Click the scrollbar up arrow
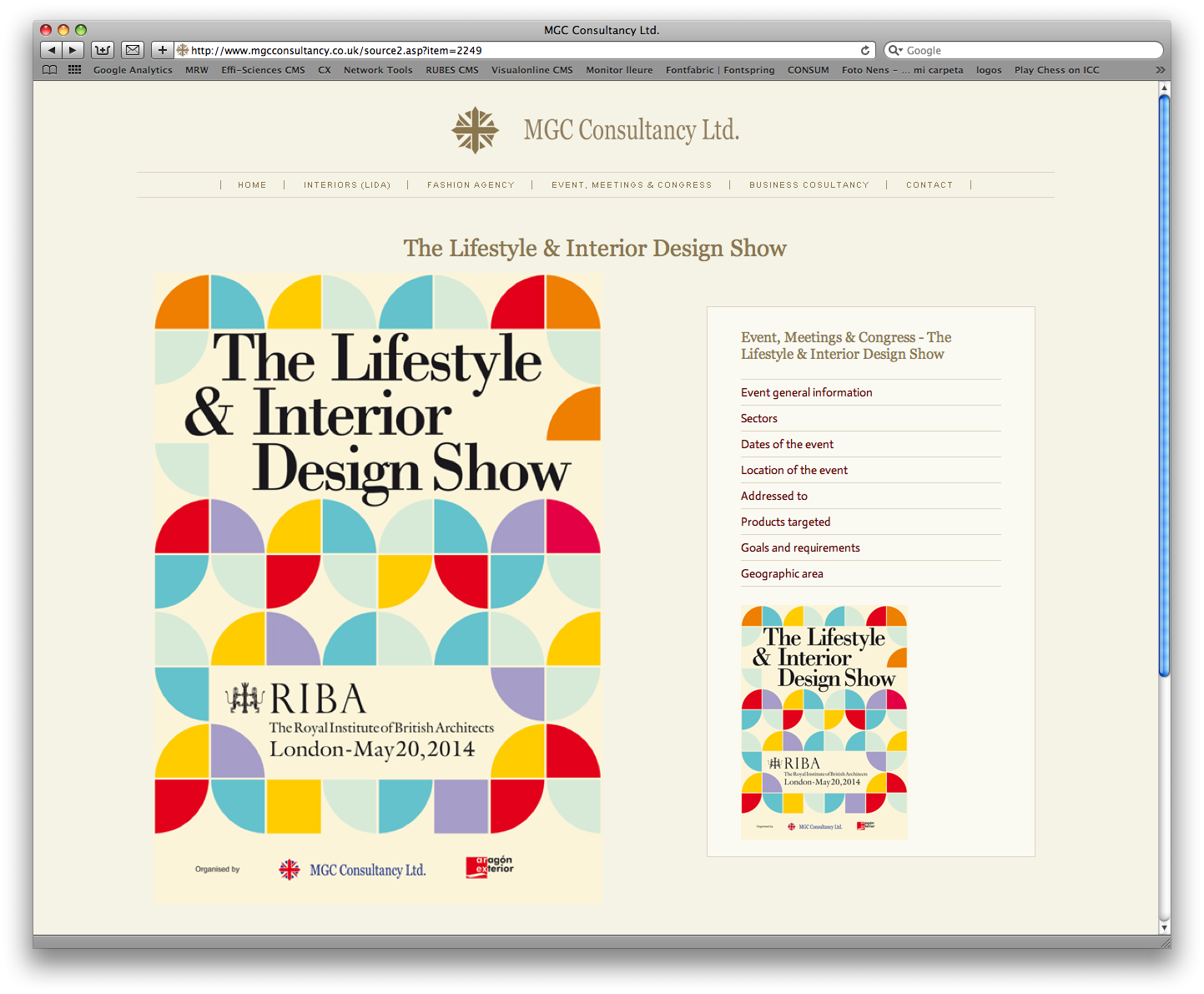Screen dimensions: 1204x994 (1164, 88)
